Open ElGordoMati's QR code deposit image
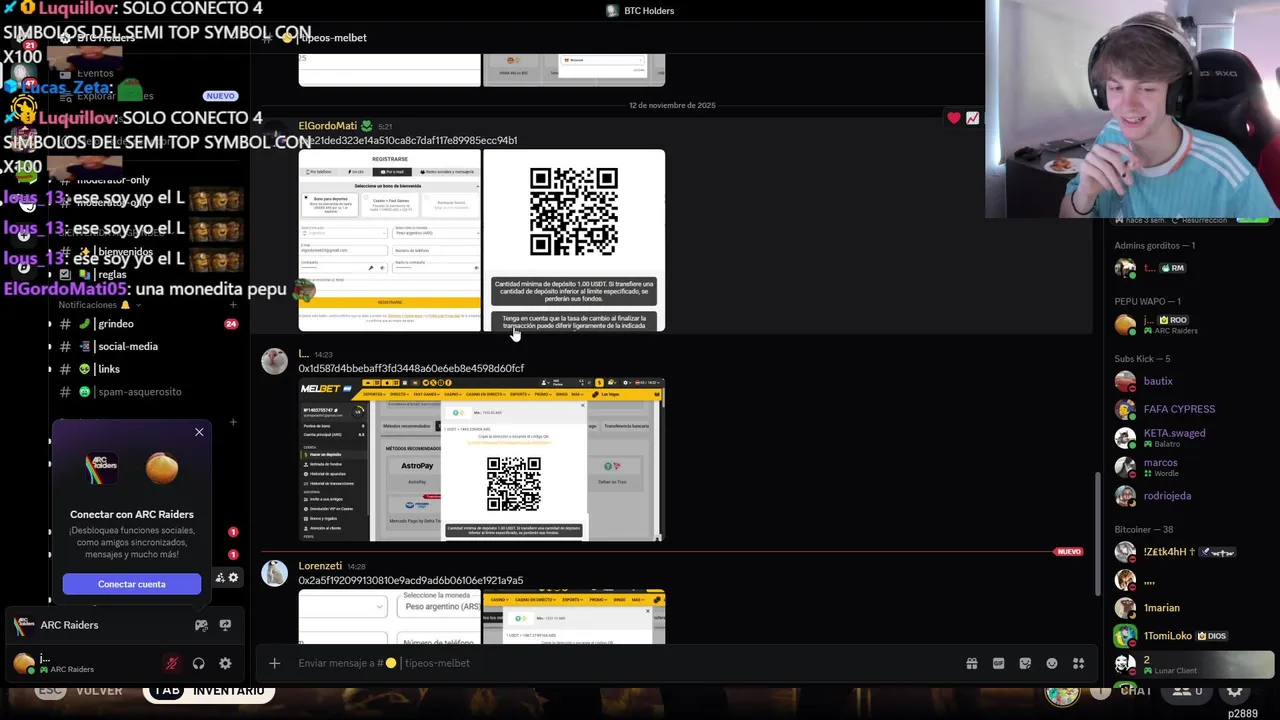The width and height of the screenshot is (1280, 720). pyautogui.click(x=574, y=240)
